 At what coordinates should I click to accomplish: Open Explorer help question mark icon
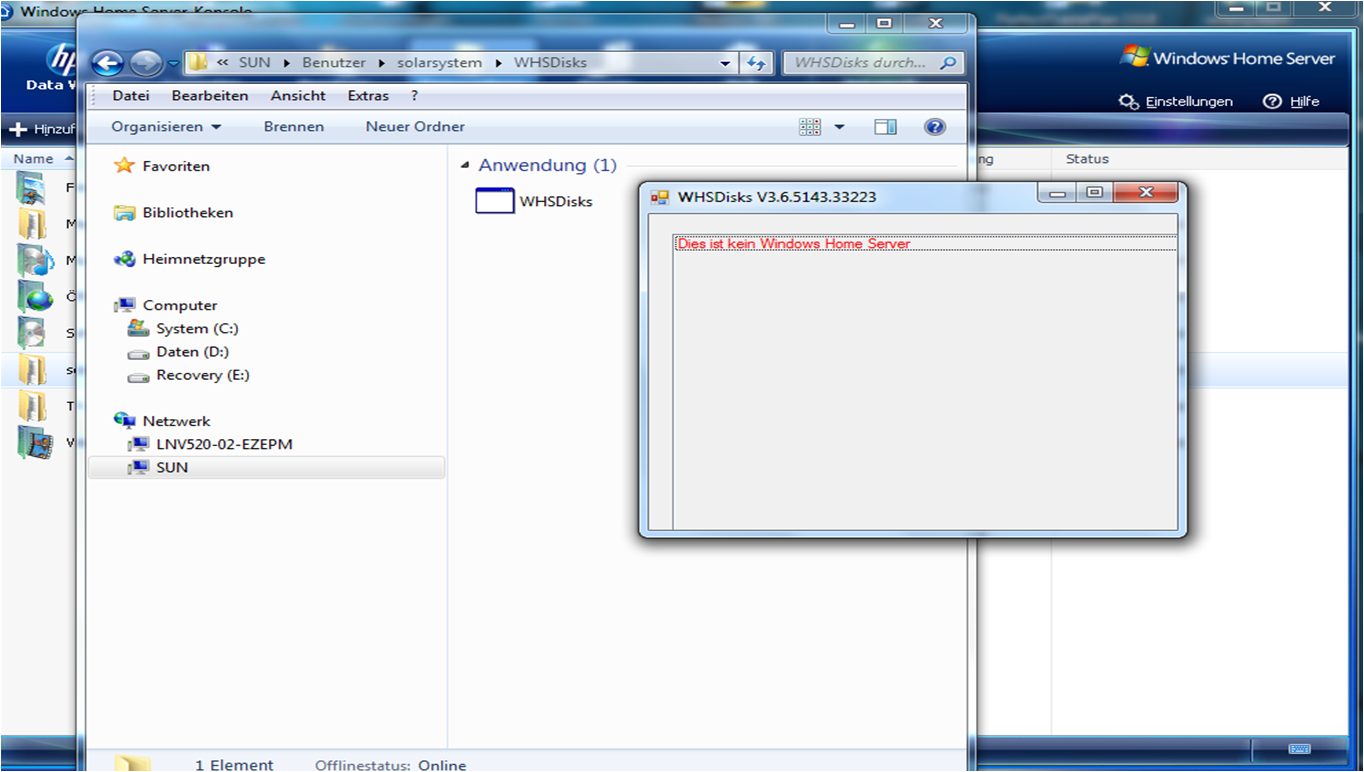(x=934, y=127)
